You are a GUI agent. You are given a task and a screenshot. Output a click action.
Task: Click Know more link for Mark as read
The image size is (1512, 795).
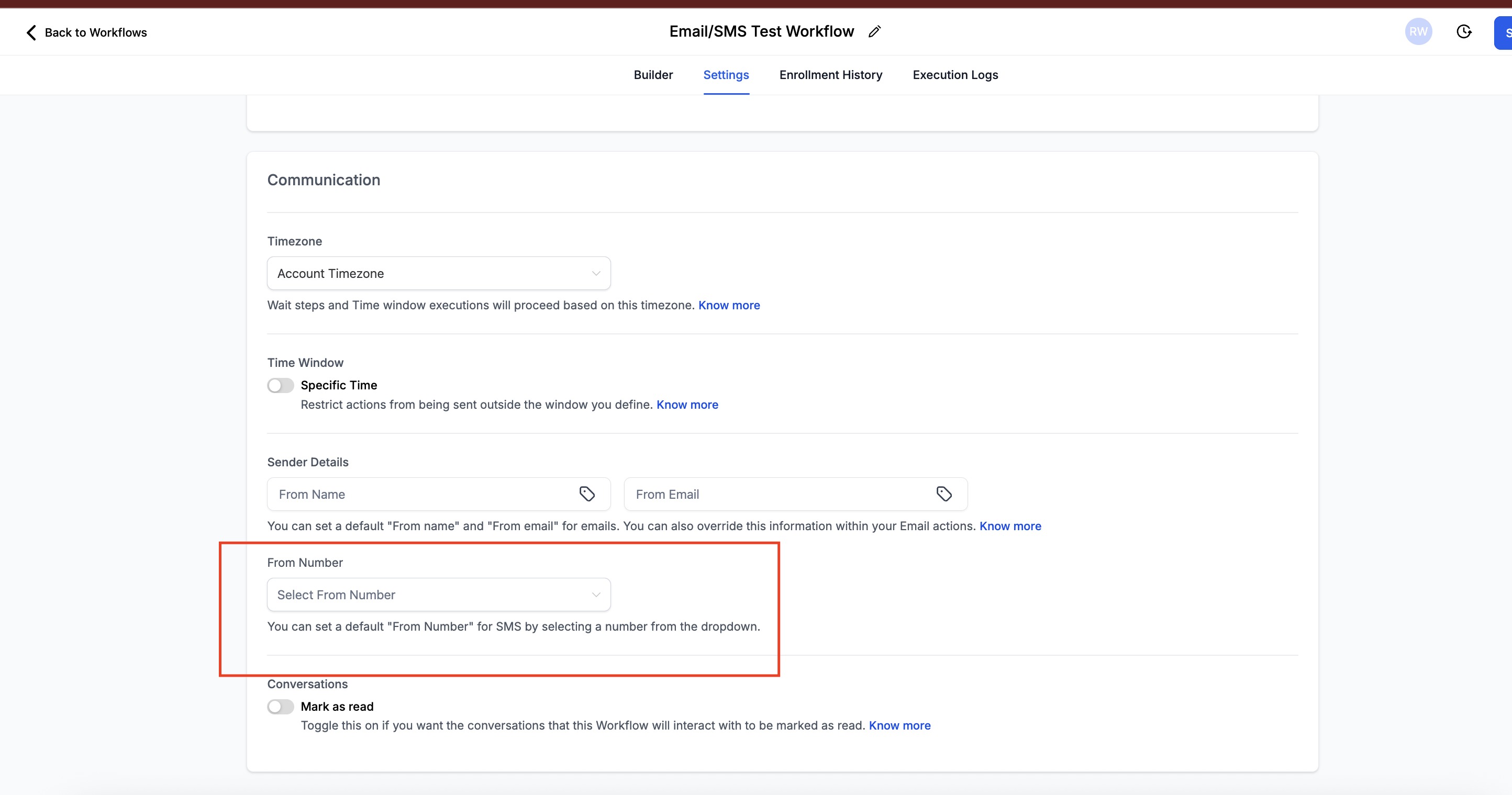tap(899, 726)
